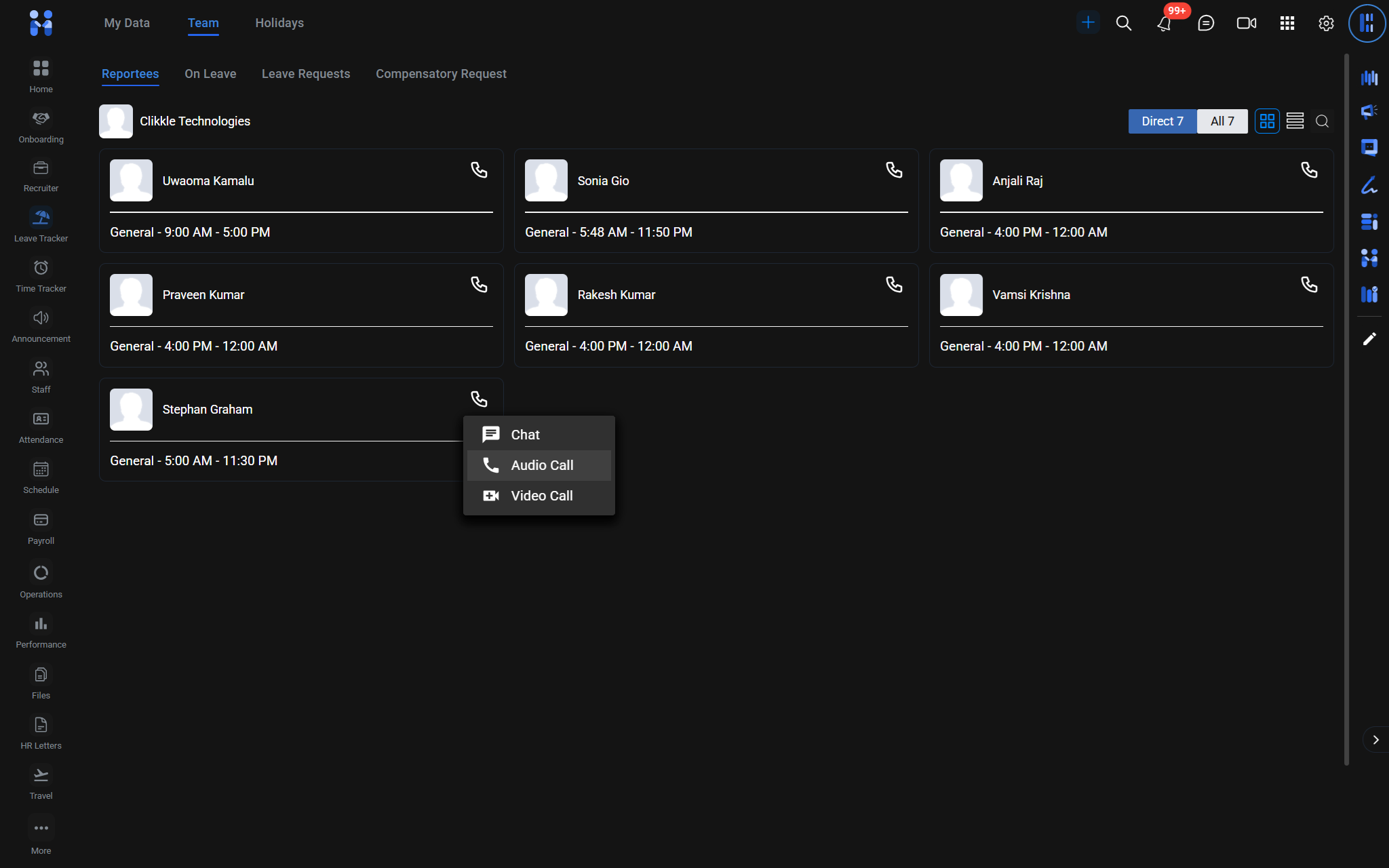Click Uwaoma Kamalu profile thumbnail
Viewport: 1389px width, 868px height.
point(131,180)
